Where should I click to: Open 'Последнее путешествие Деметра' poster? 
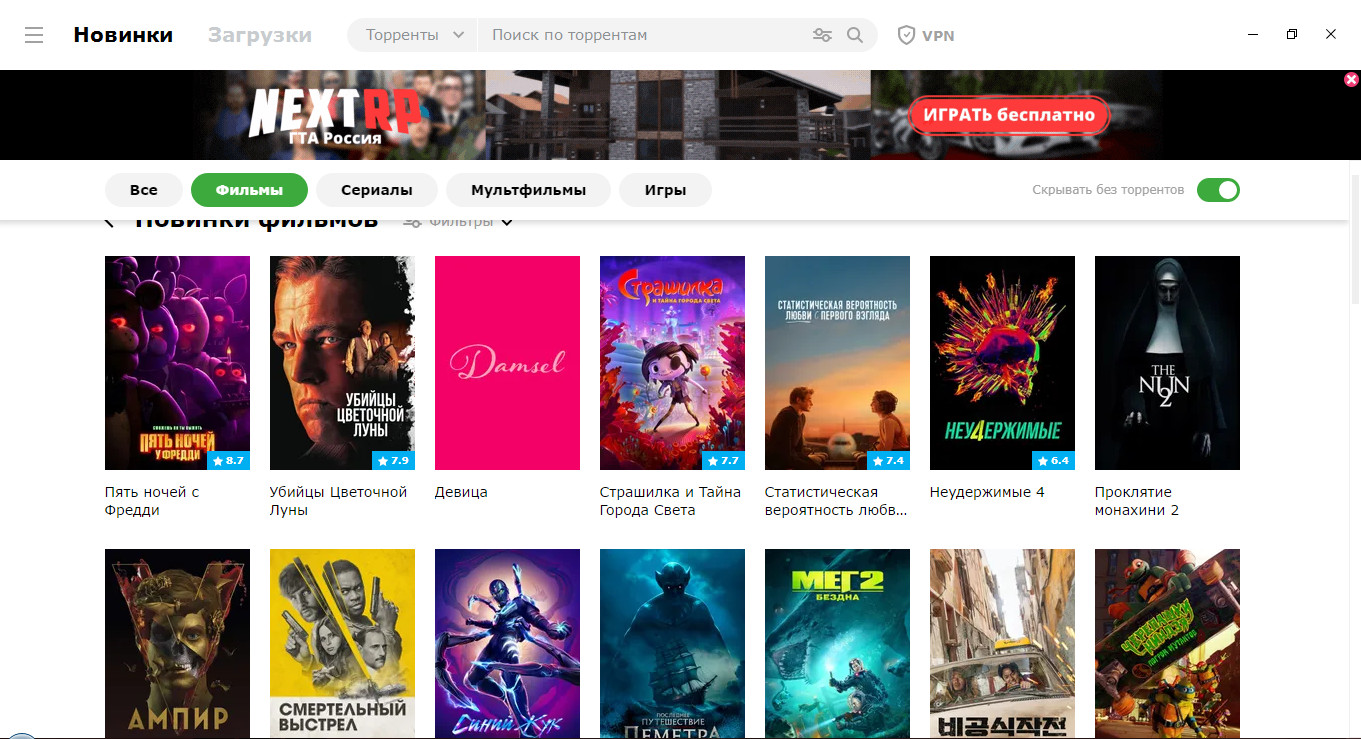[x=672, y=643]
